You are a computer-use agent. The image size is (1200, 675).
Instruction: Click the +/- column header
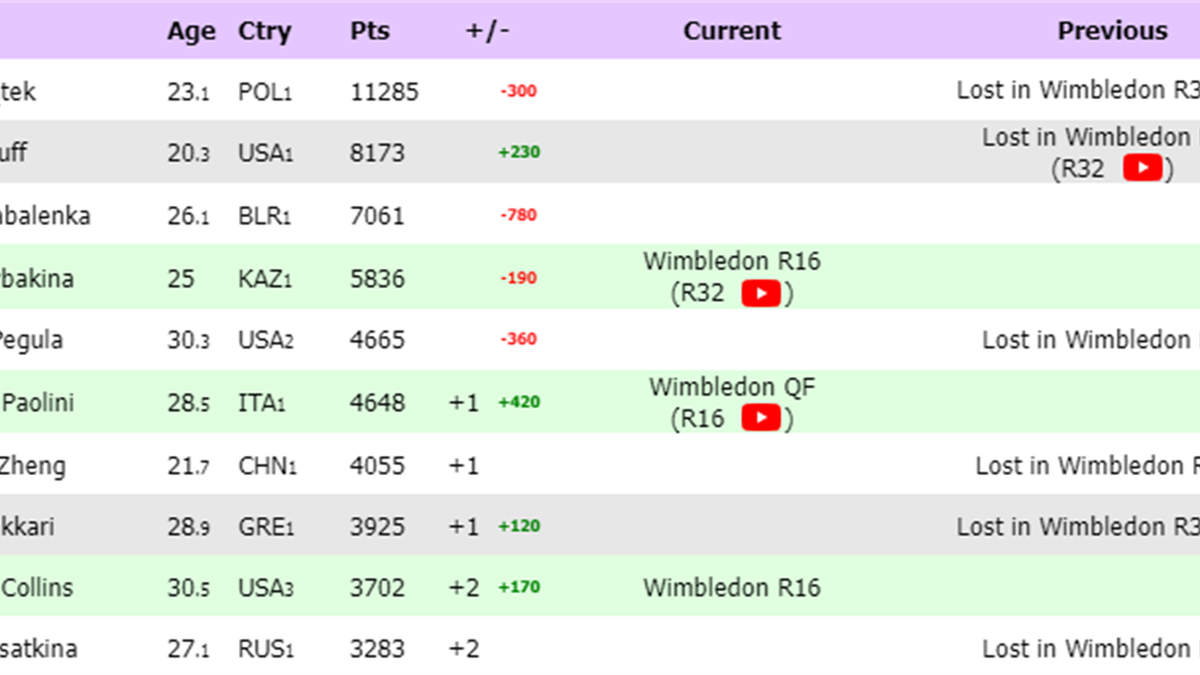point(488,31)
